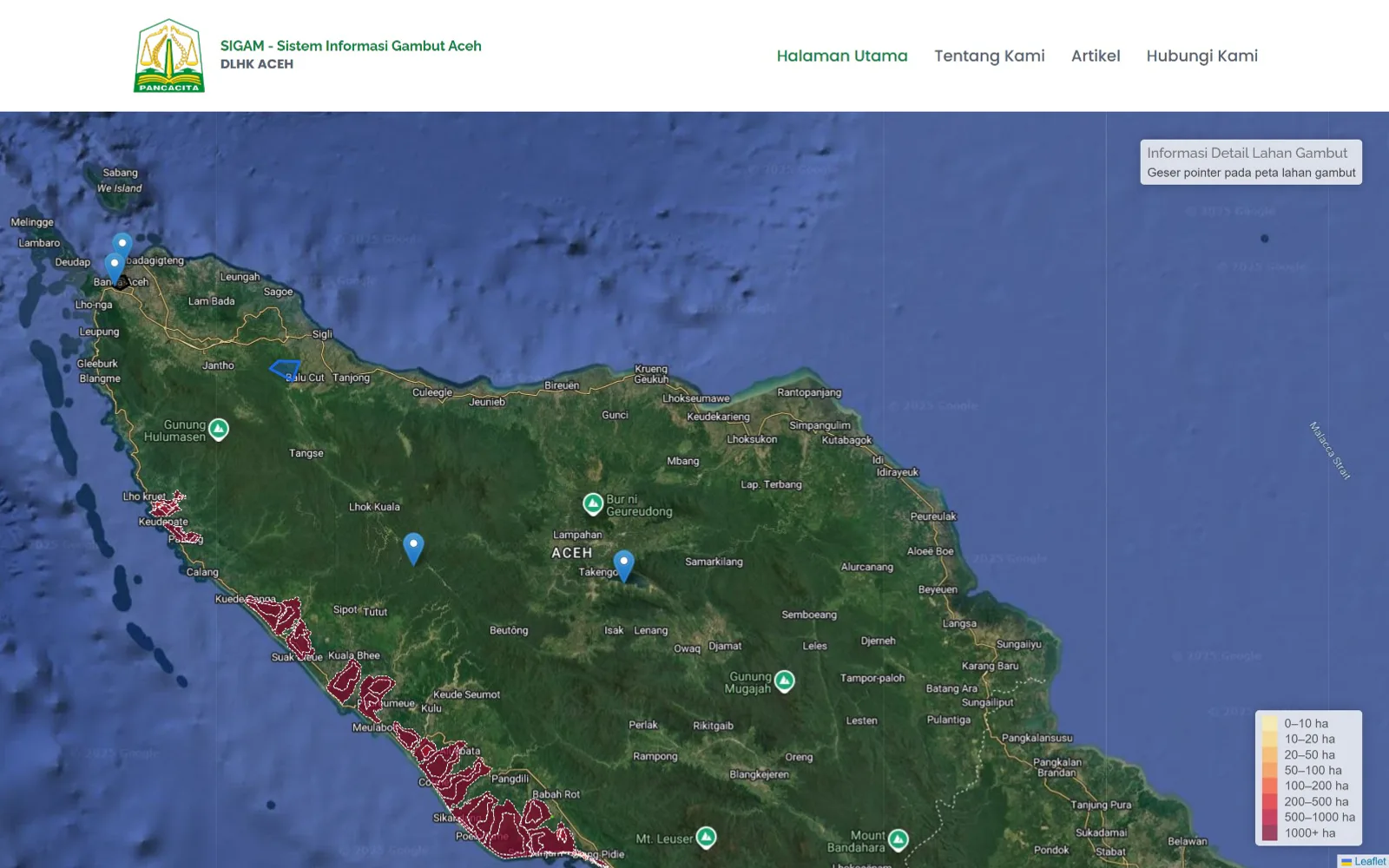Click the Tangse map label
The height and width of the screenshot is (868, 1389).
coord(306,453)
